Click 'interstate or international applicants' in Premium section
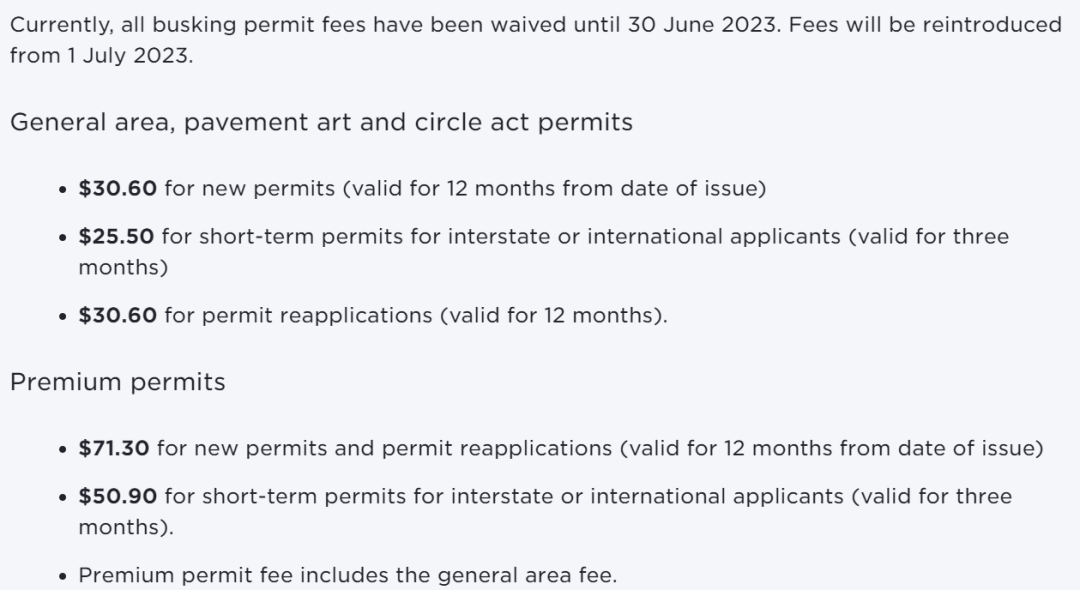1080x590 pixels. (x=647, y=496)
